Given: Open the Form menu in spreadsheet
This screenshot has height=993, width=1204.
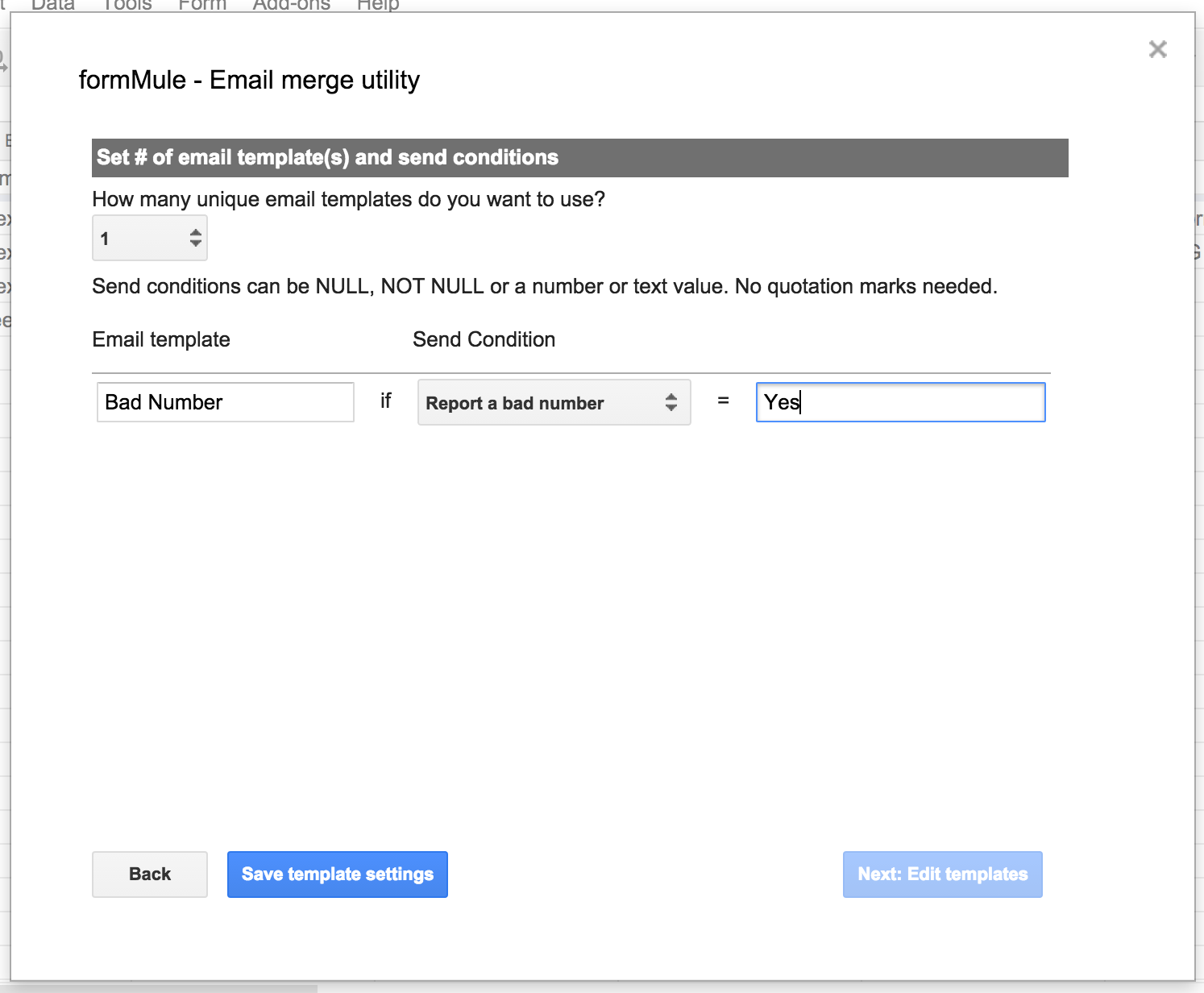Looking at the screenshot, I should pyautogui.click(x=202, y=5).
